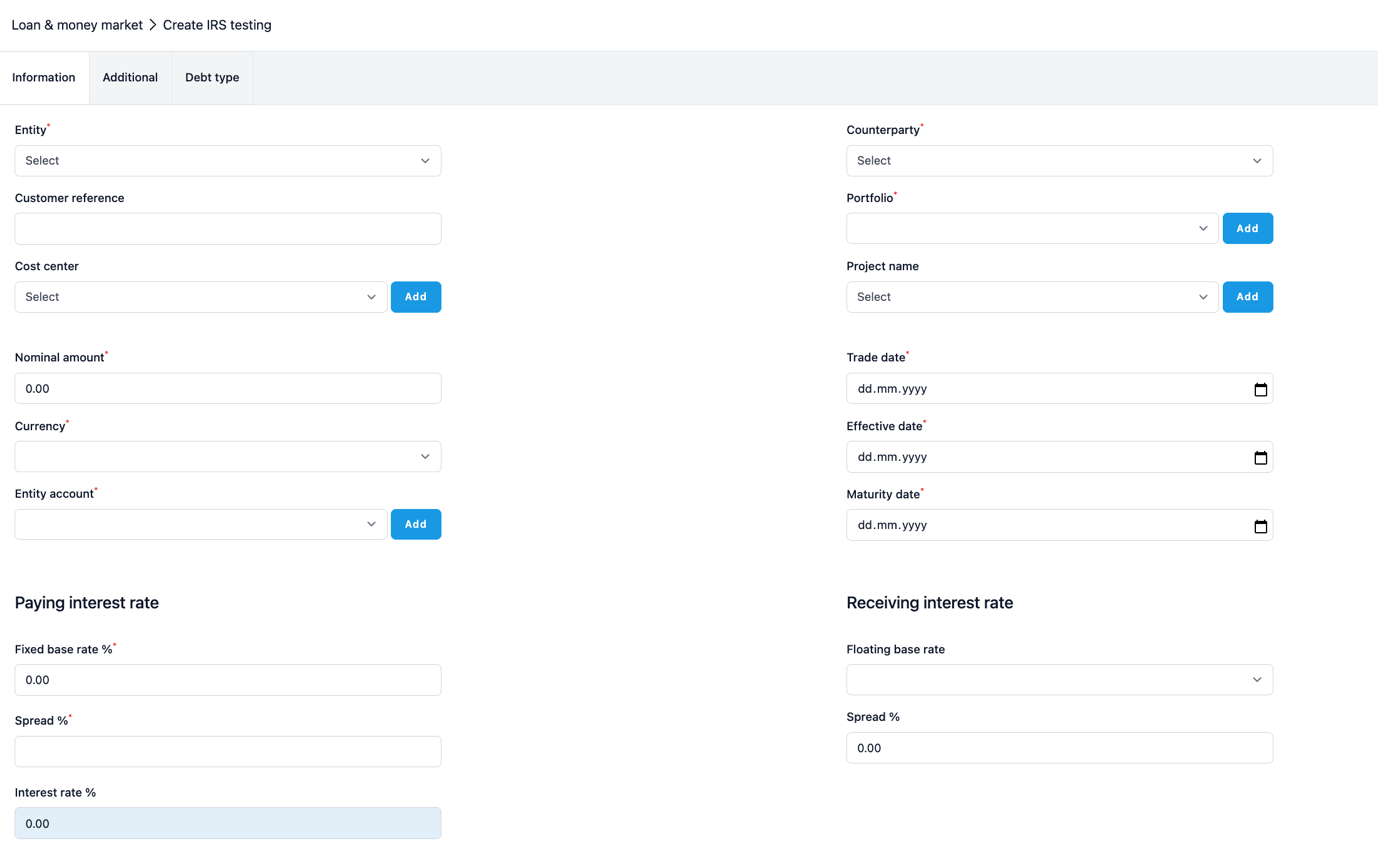This screenshot has width=1378, height=863.
Task: Click Add button next to Portfolio
Action: [x=1248, y=229]
